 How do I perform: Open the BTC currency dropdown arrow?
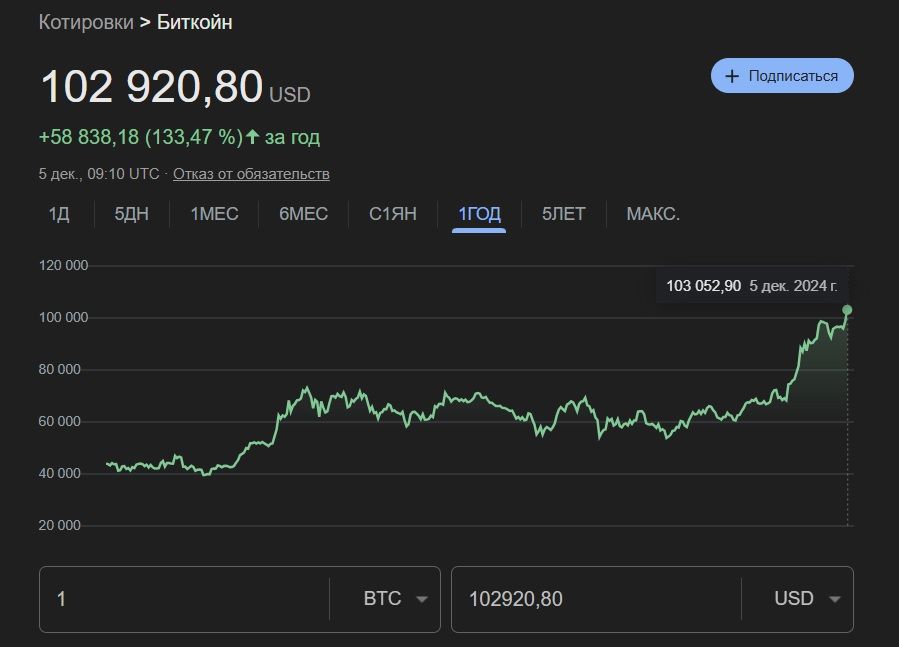421,599
